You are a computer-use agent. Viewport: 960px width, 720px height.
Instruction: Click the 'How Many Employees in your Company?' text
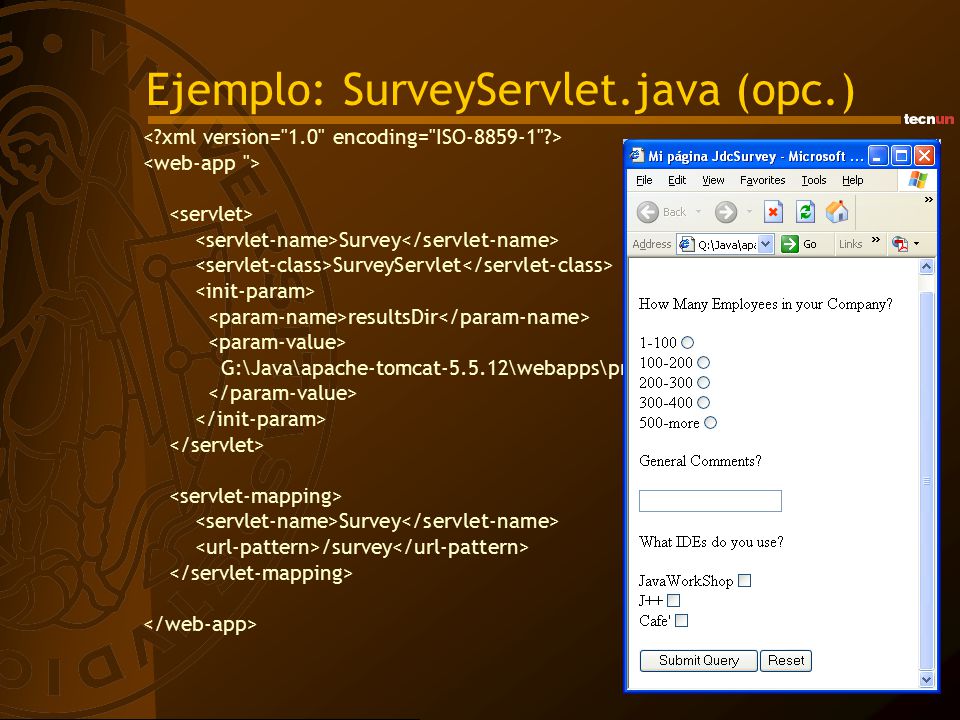[765, 304]
